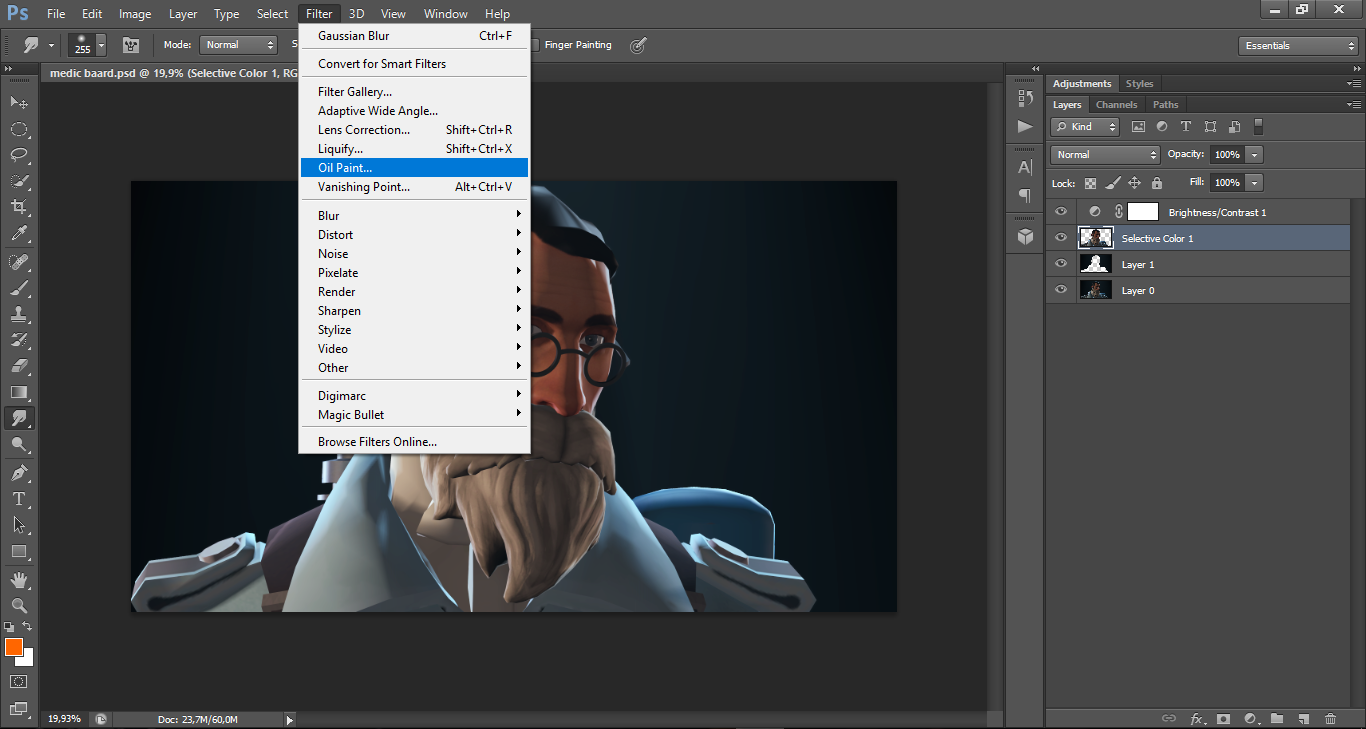Screen dimensions: 1366x729
Task: Create a new layer group
Action: [1277, 718]
